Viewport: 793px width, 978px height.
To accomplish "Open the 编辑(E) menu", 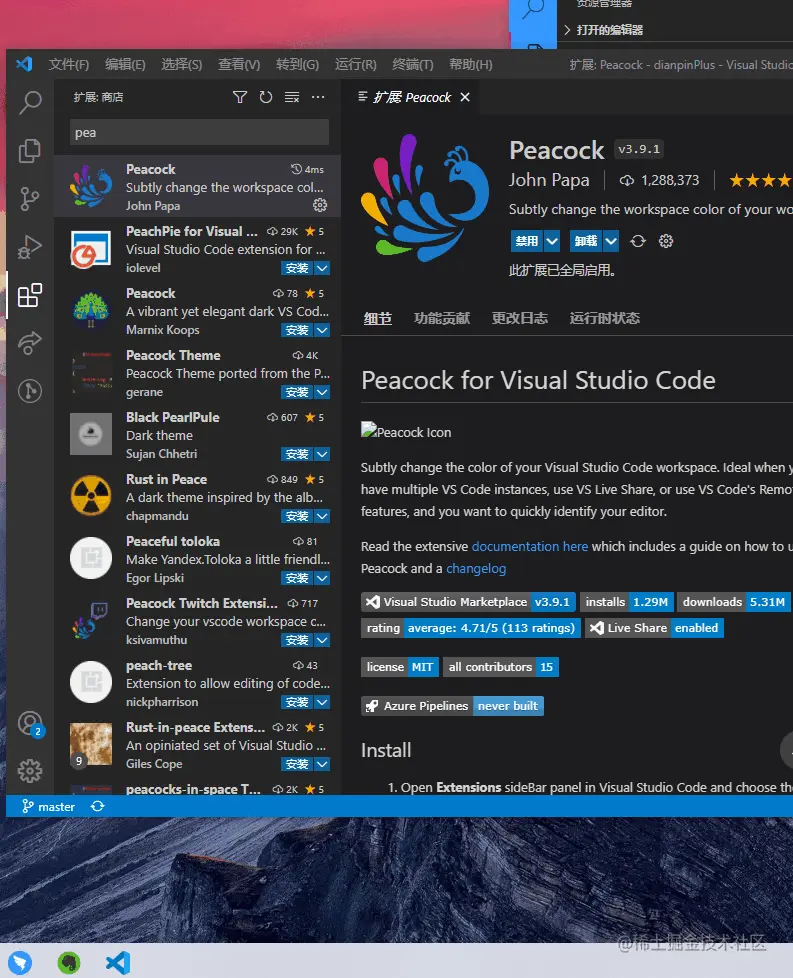I will point(125,65).
